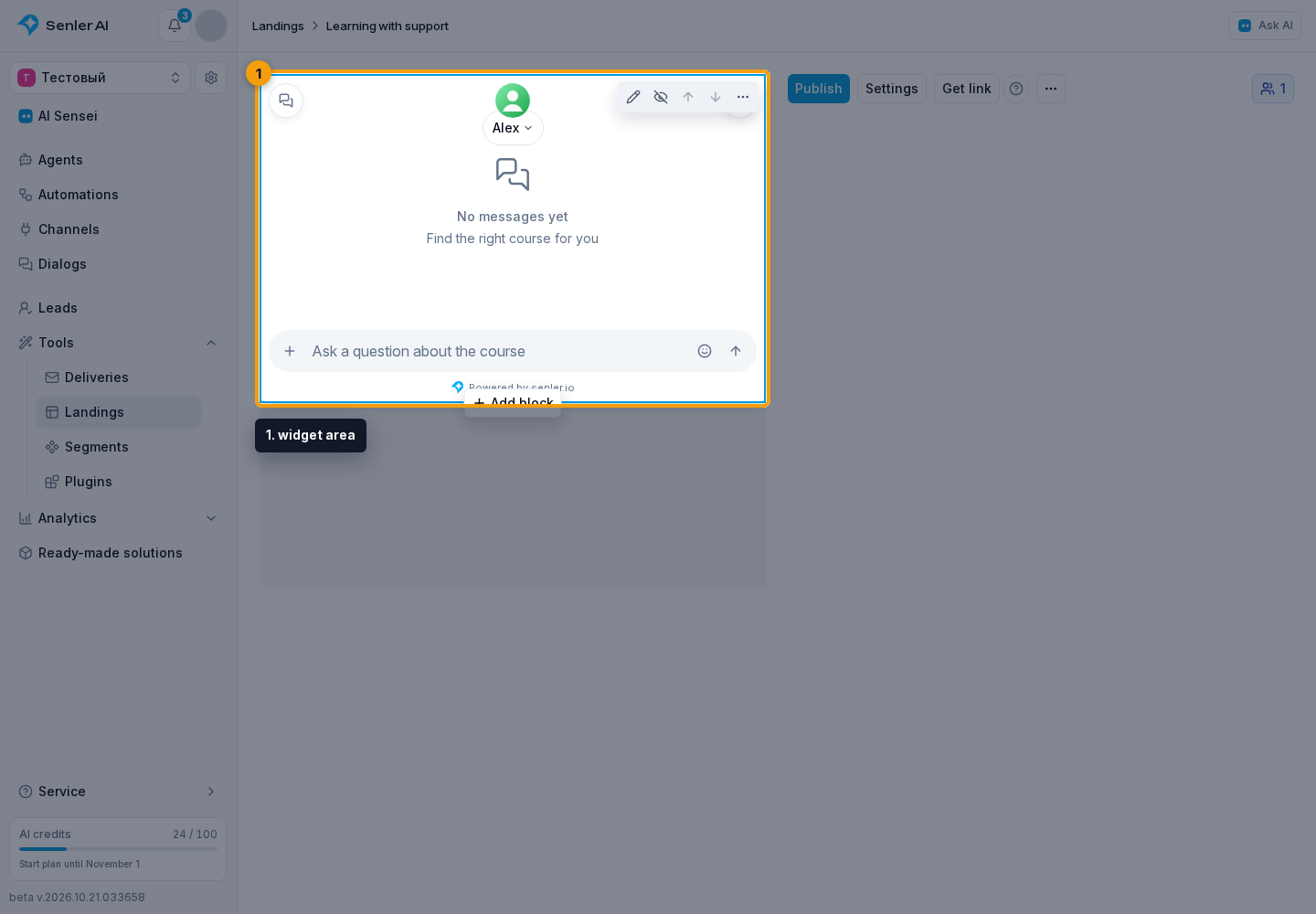1316x914 pixels.
Task: Open landing Settings
Action: click(x=892, y=89)
